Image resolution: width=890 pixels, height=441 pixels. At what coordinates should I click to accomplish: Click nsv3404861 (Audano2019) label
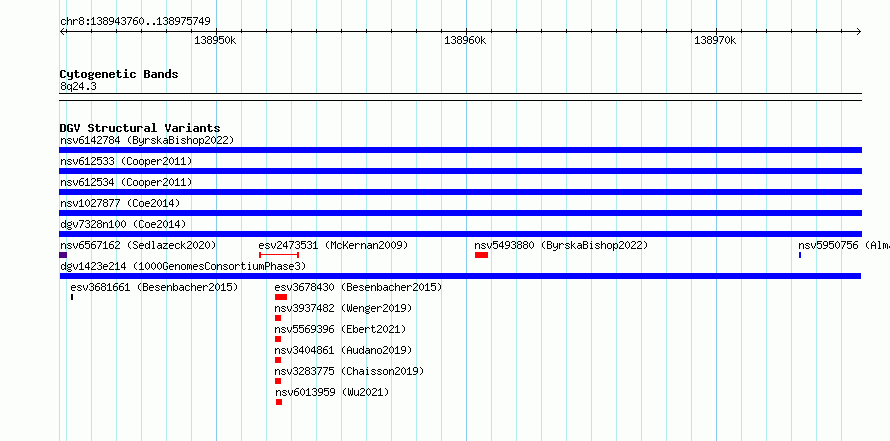[x=343, y=350]
